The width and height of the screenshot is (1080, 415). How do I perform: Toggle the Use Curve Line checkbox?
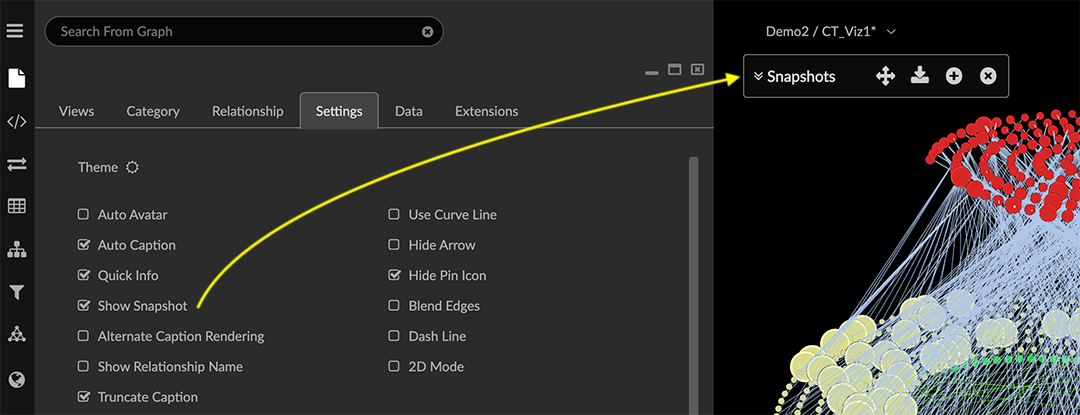(394, 215)
